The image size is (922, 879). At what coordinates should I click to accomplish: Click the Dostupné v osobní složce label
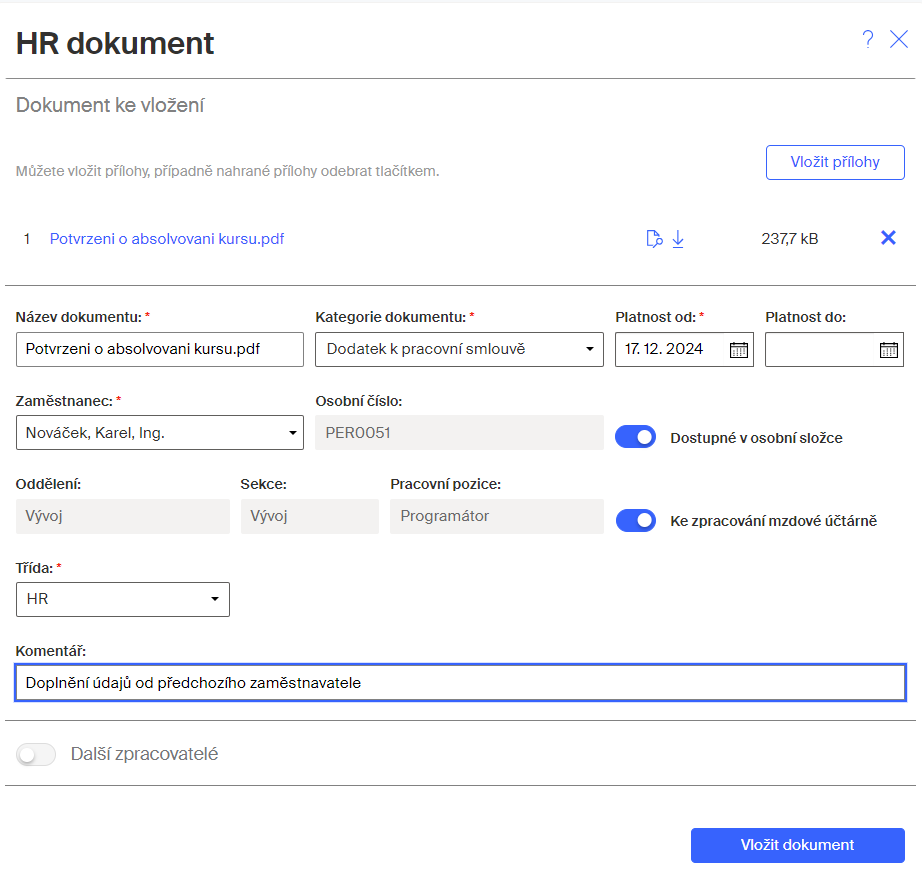tap(756, 438)
